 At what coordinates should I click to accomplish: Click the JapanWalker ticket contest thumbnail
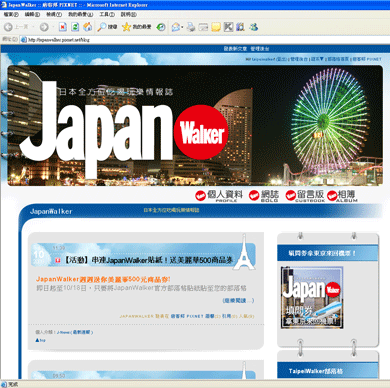click(x=312, y=298)
